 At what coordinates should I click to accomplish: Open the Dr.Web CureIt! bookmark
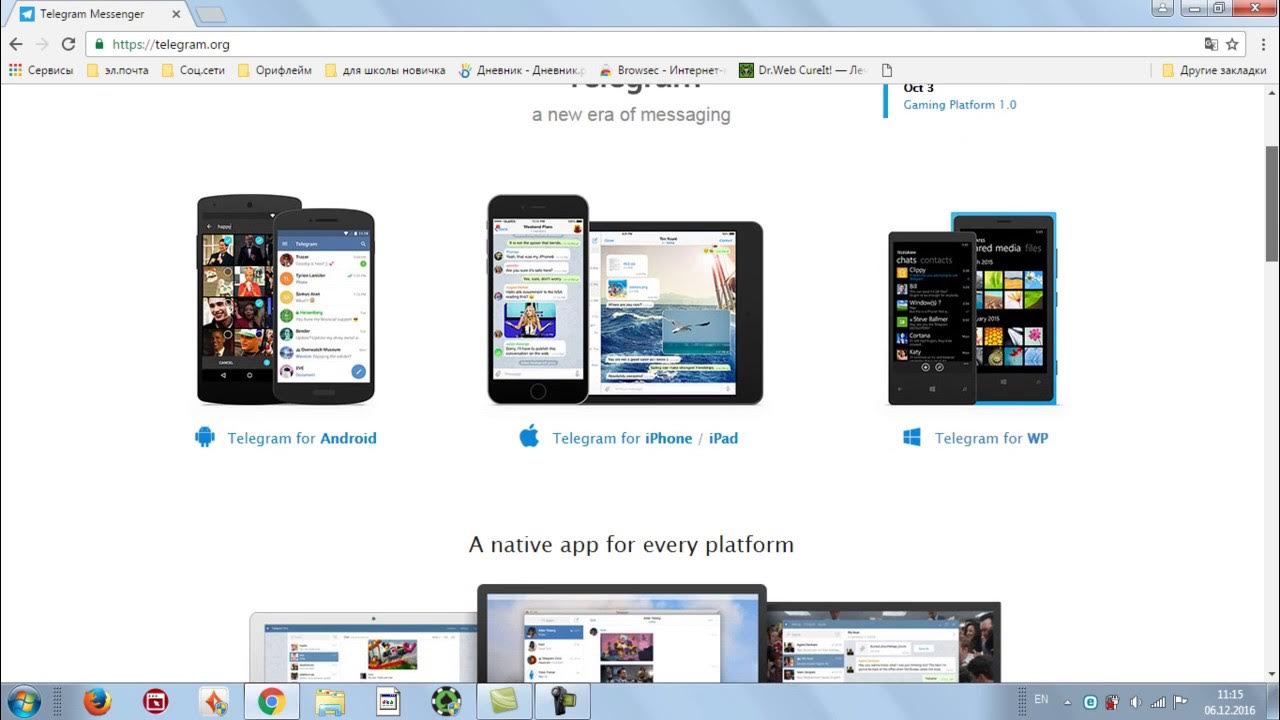(802, 70)
